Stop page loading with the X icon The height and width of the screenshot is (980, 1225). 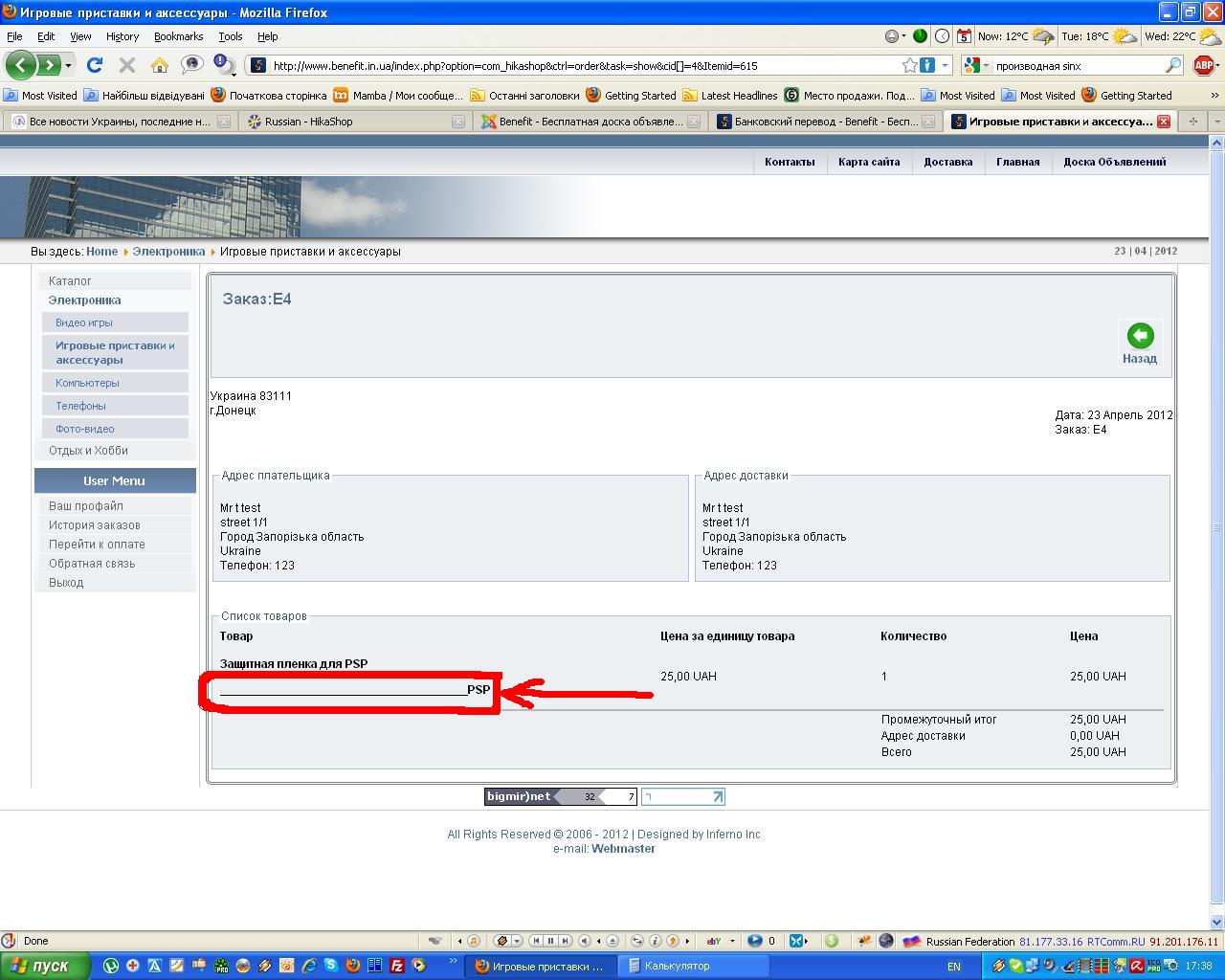[x=126, y=65]
